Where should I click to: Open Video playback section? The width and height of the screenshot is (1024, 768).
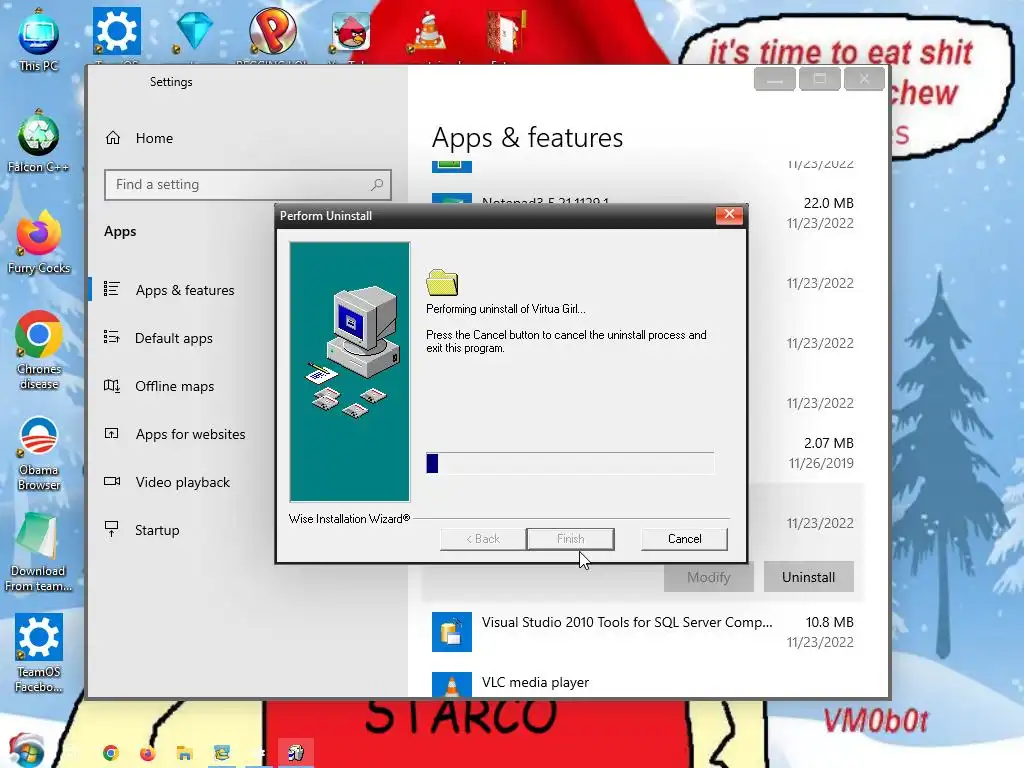click(182, 482)
